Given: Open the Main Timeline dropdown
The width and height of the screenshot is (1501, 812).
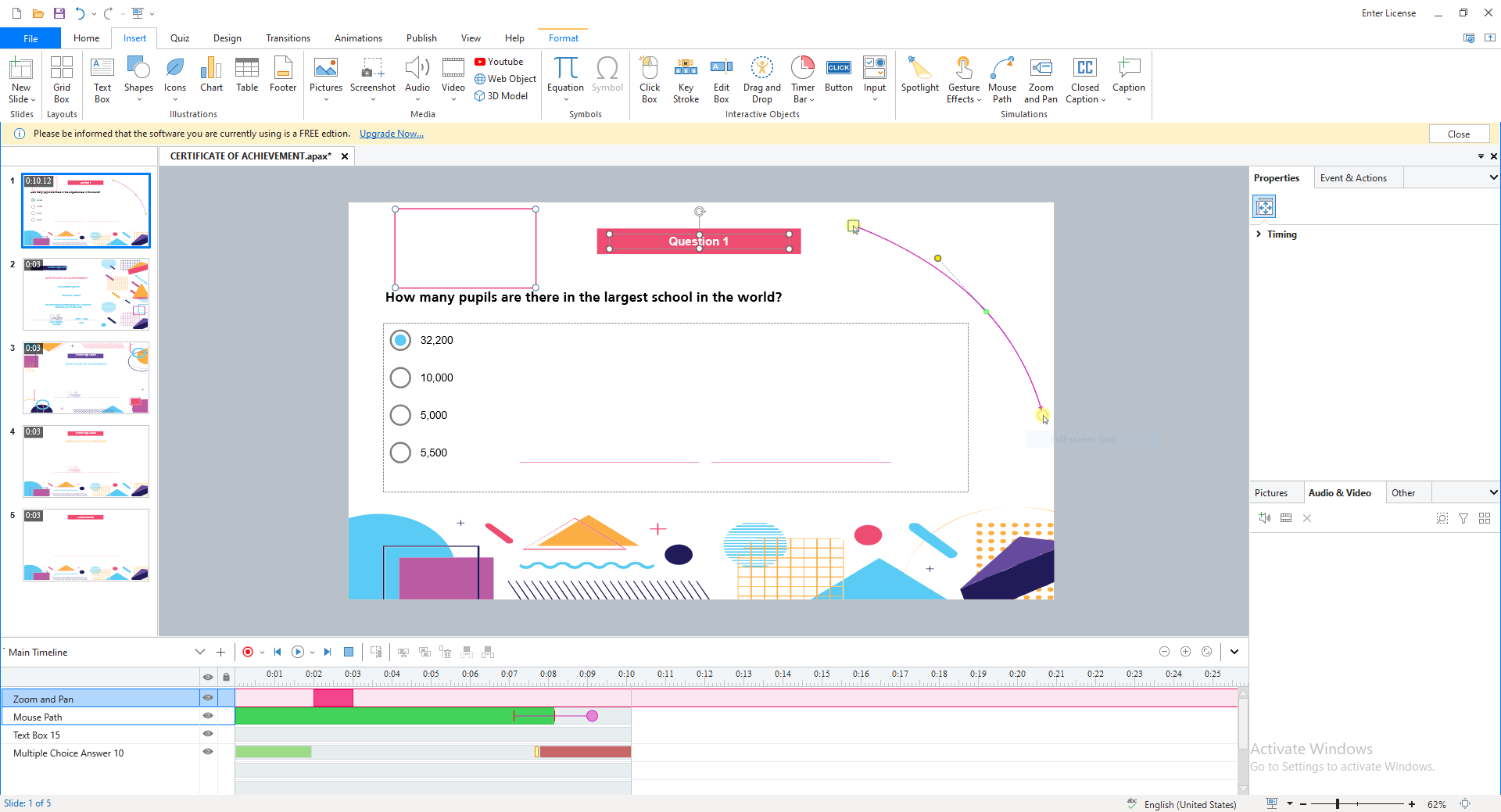Looking at the screenshot, I should (199, 652).
